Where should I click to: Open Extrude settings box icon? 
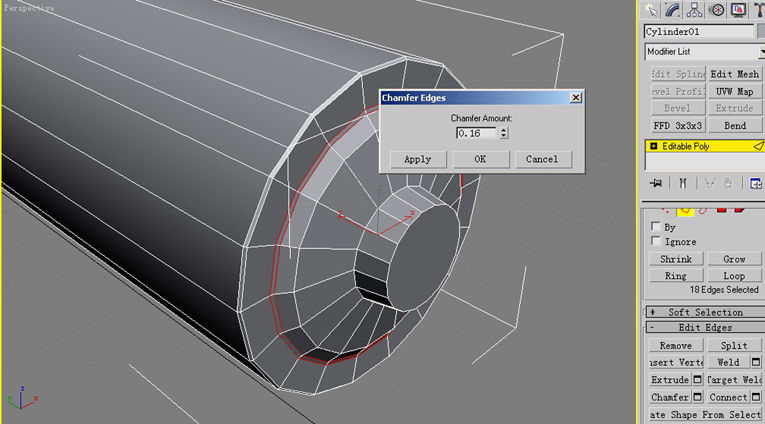[698, 379]
